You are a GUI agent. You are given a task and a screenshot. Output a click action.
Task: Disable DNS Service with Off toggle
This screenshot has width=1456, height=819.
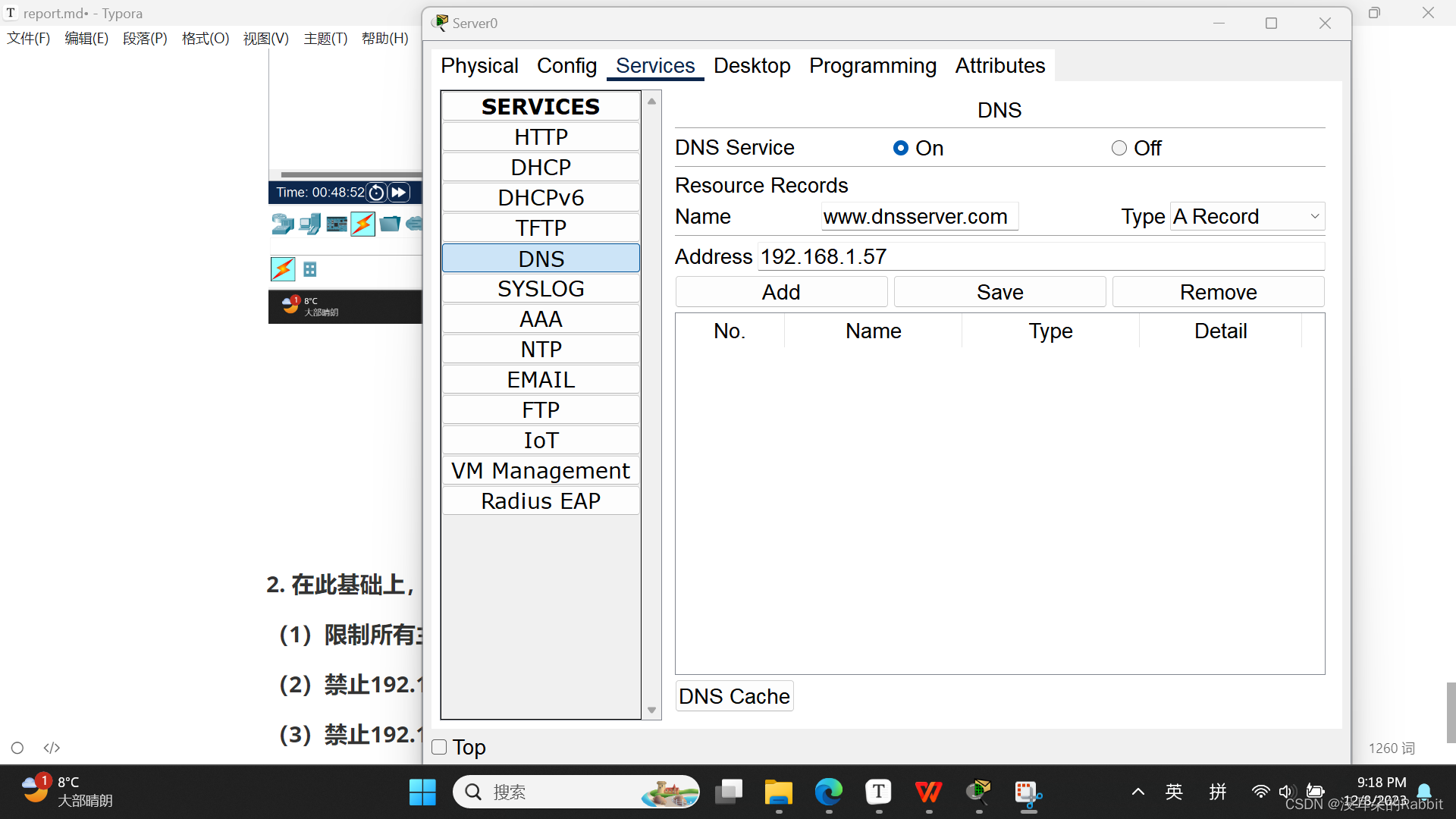pyautogui.click(x=1119, y=148)
